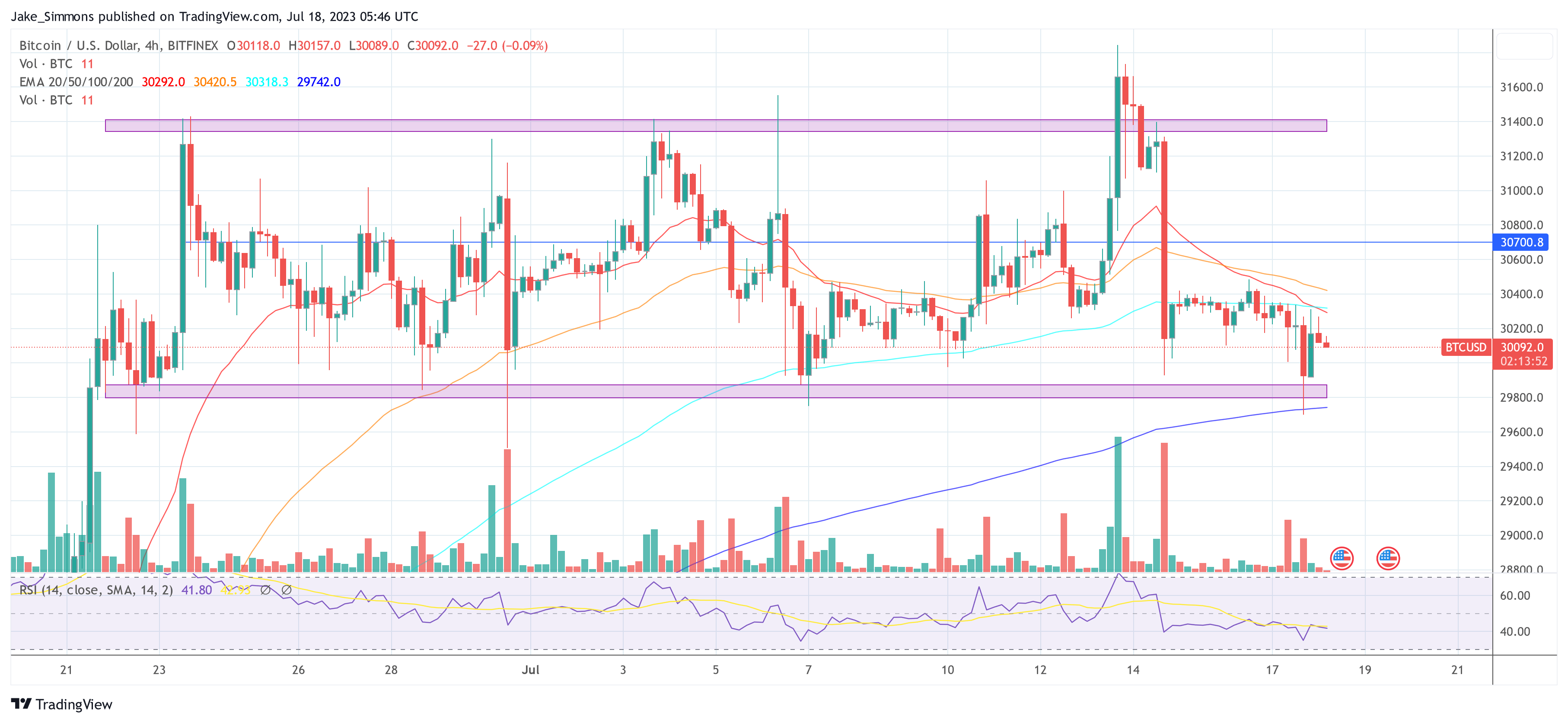The image size is (1568, 723).
Task: Click the 28 date label on the time axis
Action: pos(391,670)
